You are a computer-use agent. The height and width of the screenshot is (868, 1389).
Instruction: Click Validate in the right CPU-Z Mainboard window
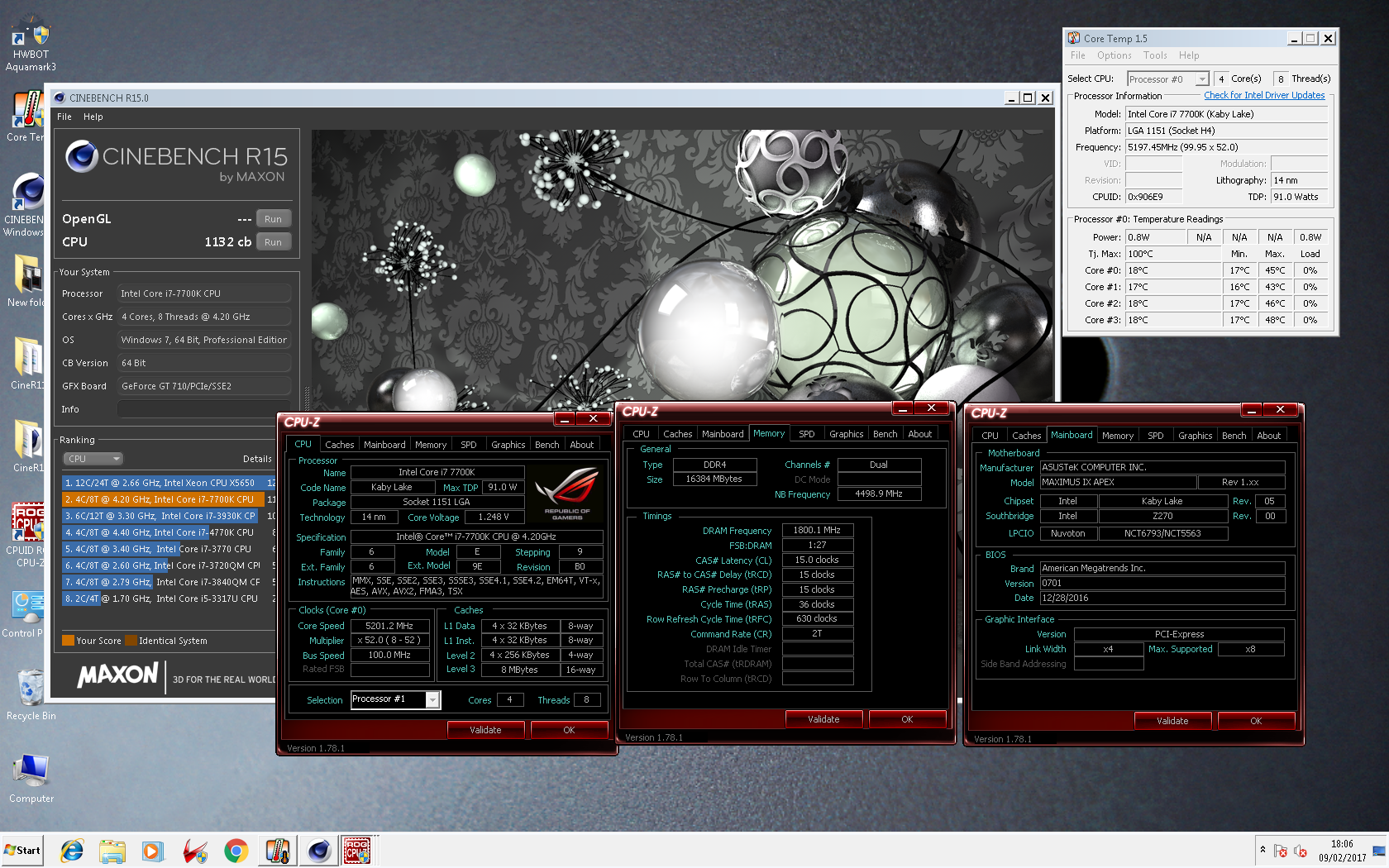click(x=1172, y=721)
